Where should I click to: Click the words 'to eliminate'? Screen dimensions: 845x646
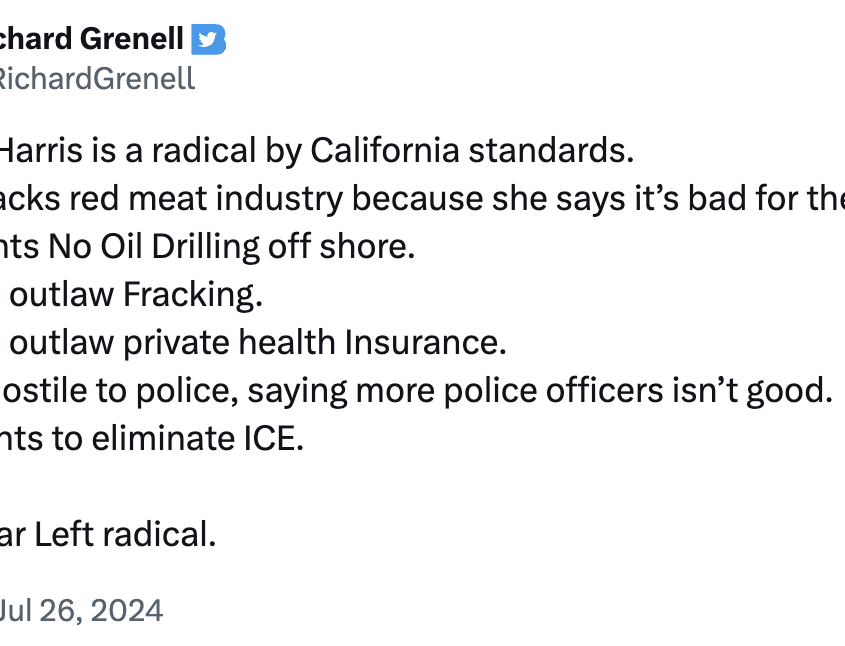[143, 439]
